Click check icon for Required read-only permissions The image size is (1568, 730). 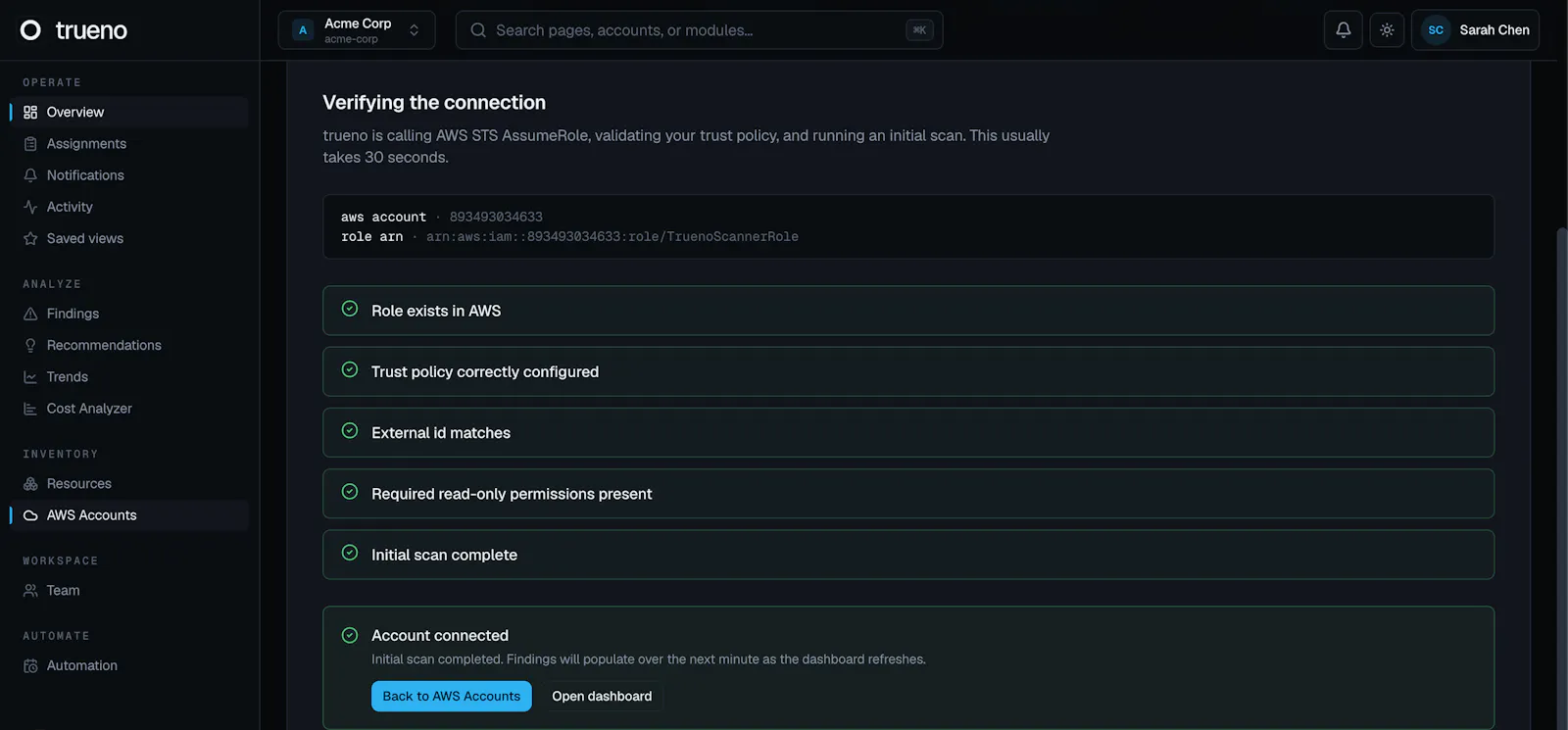(350, 493)
